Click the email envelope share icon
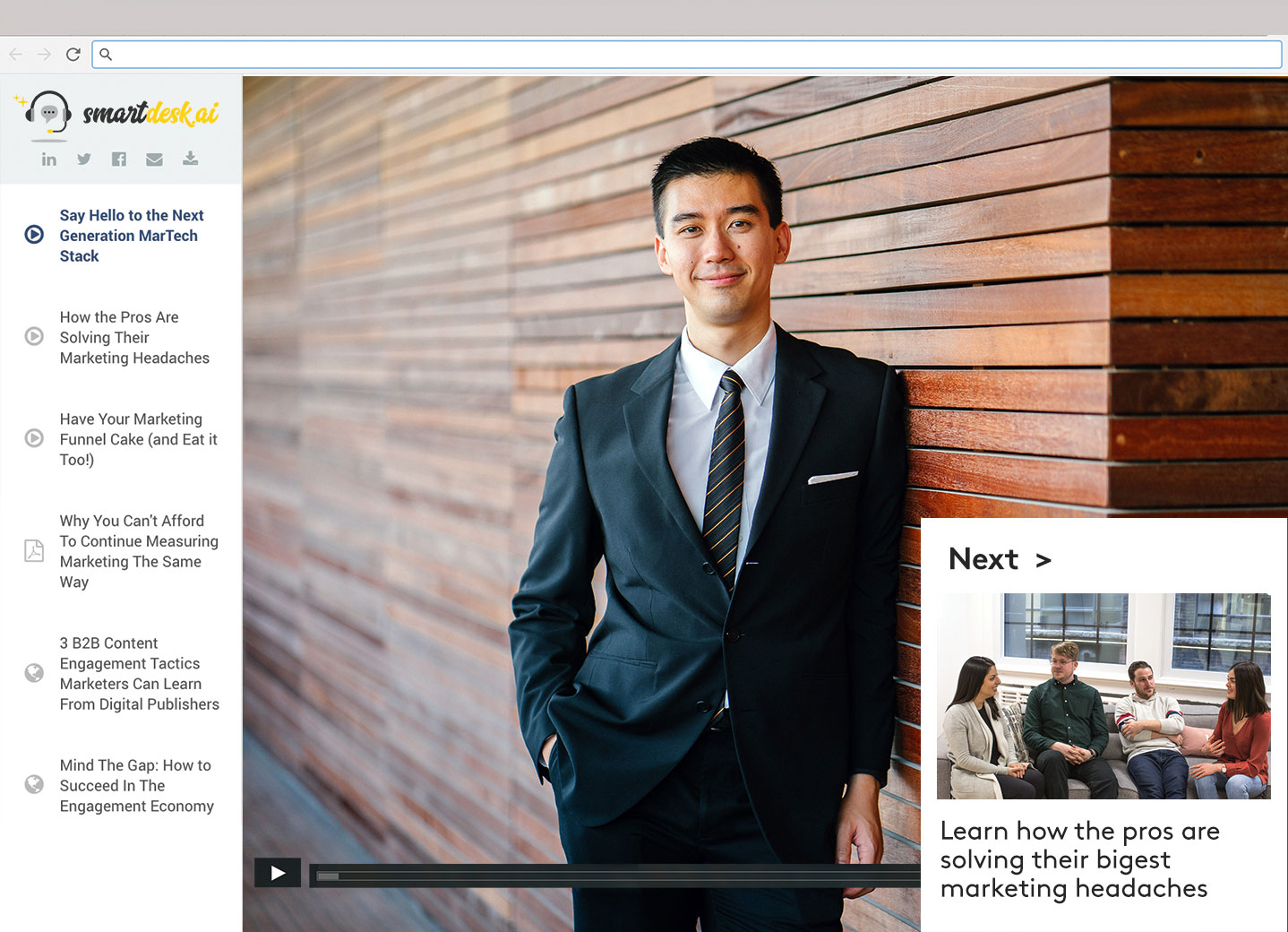1288x932 pixels. tap(154, 160)
